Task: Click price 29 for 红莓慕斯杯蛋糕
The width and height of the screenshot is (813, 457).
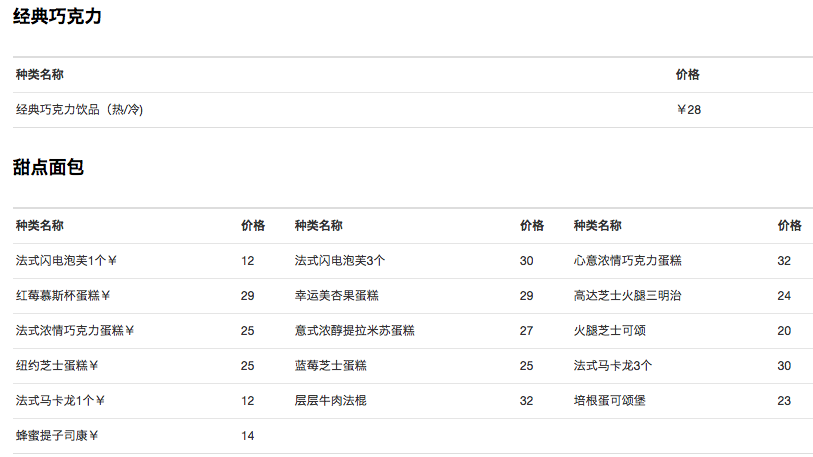Action: [x=247, y=296]
